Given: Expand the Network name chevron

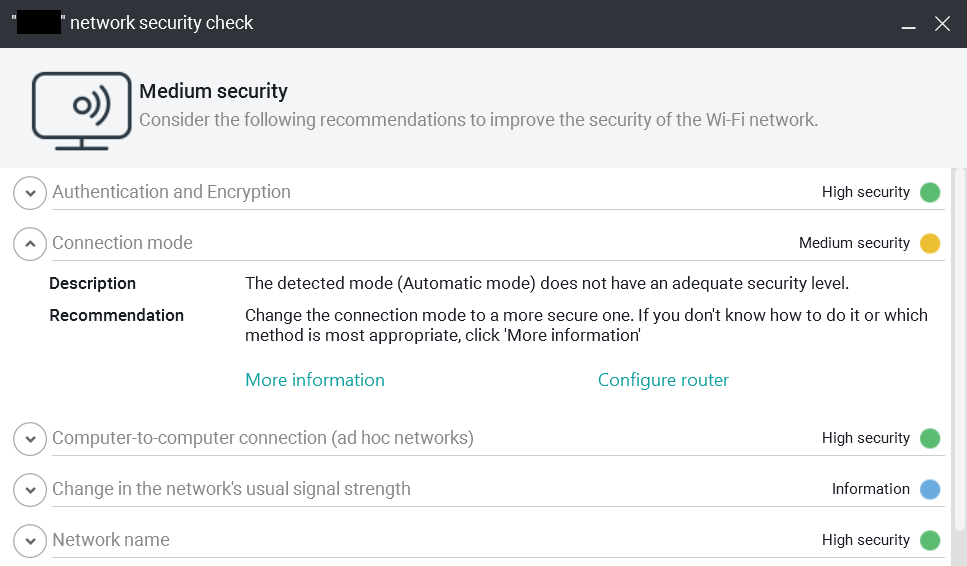Looking at the screenshot, I should coord(30,540).
